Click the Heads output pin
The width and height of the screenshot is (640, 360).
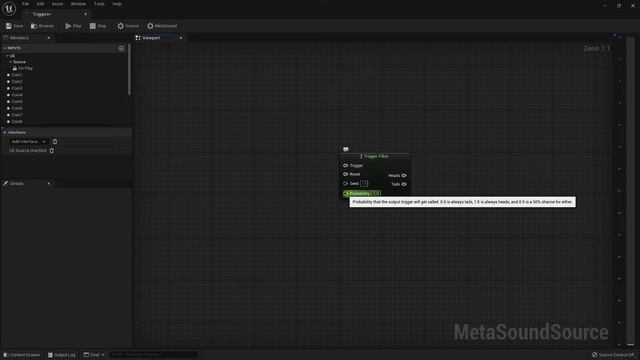point(404,176)
